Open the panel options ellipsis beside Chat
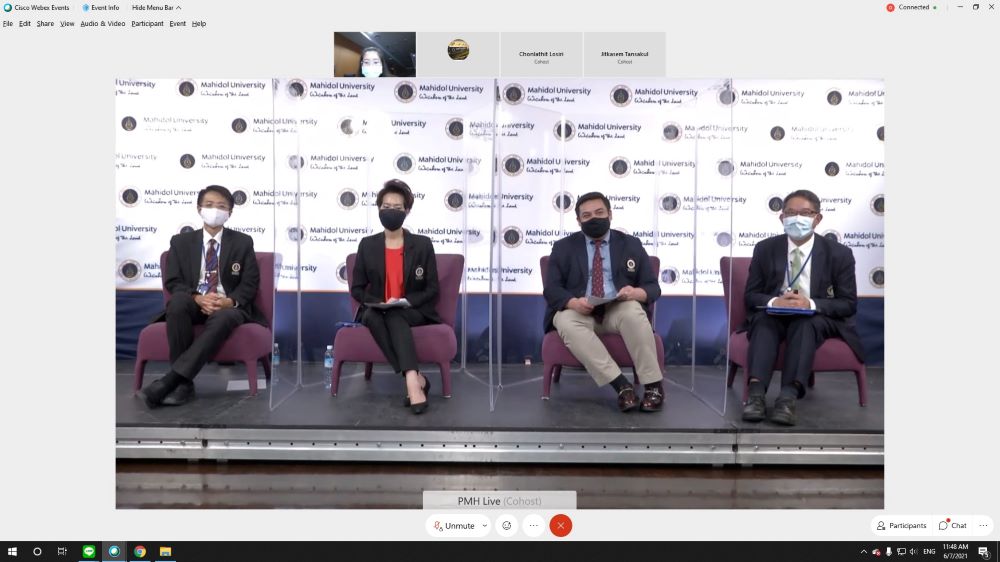The image size is (1000, 562). [x=983, y=526]
